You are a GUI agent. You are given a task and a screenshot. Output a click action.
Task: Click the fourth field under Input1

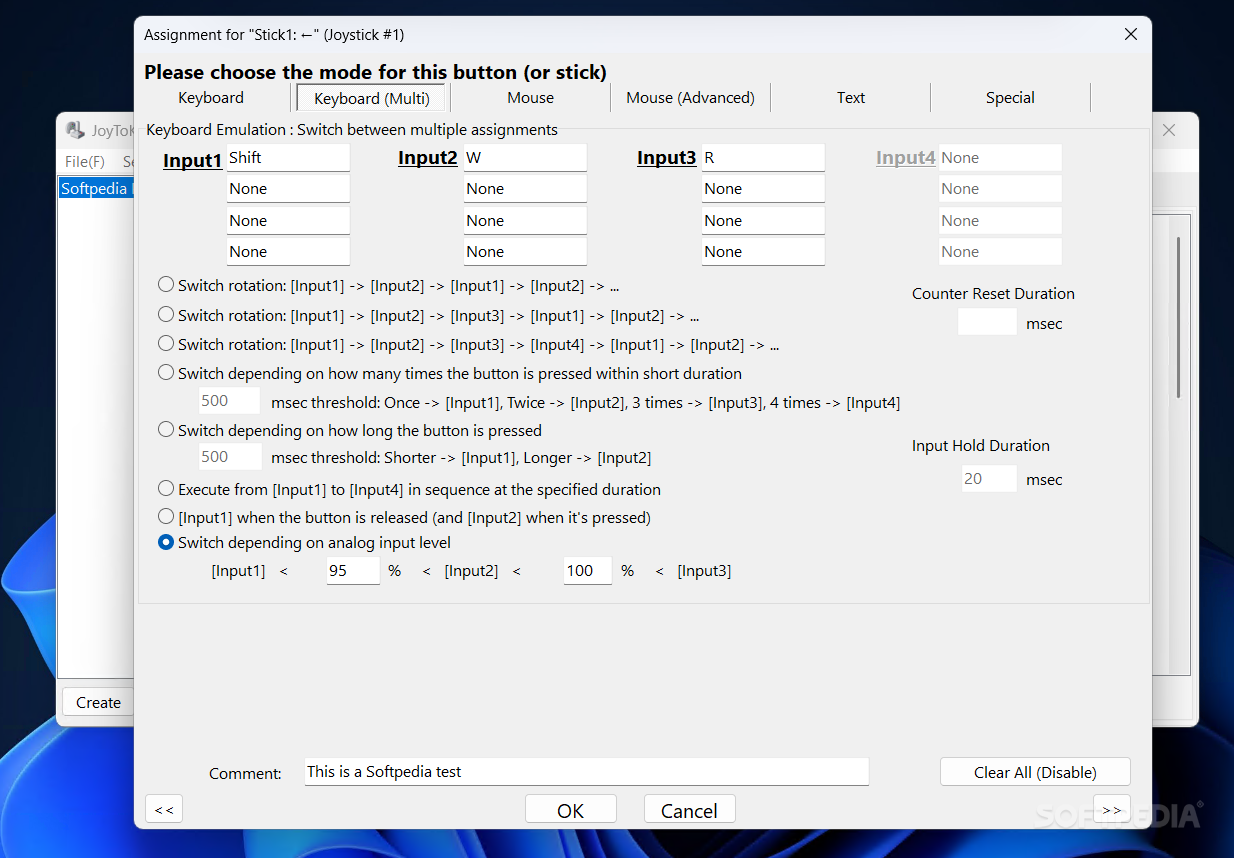(x=288, y=252)
